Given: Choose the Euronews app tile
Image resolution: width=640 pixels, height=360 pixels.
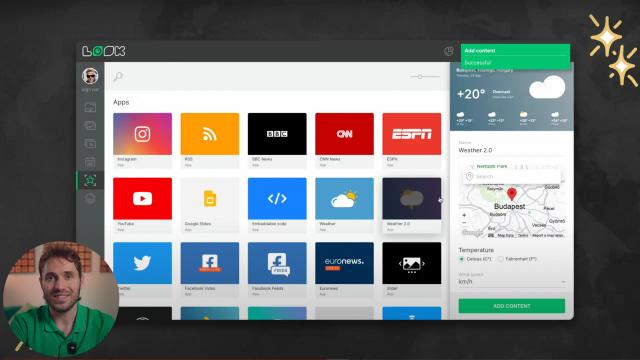Looking at the screenshot, I should click(344, 269).
